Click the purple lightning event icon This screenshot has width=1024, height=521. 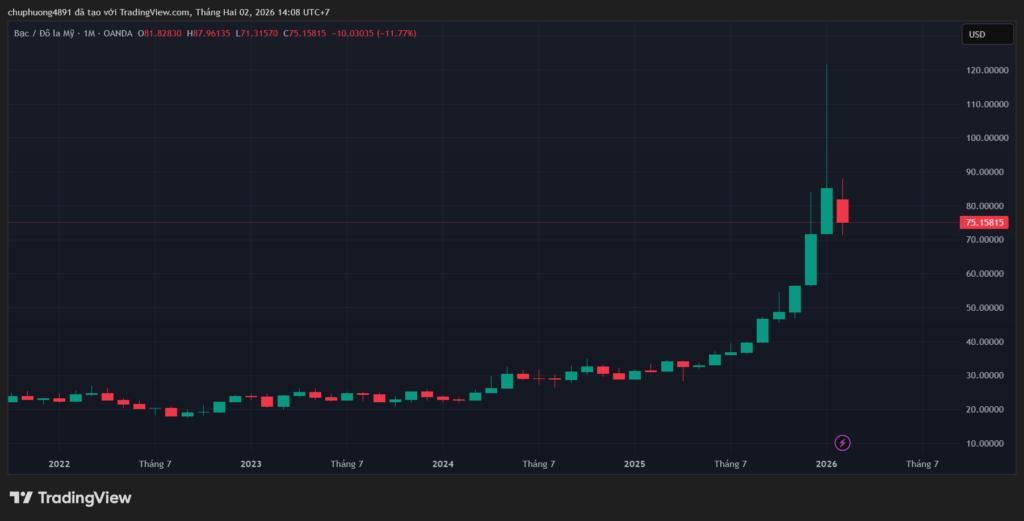coord(842,442)
